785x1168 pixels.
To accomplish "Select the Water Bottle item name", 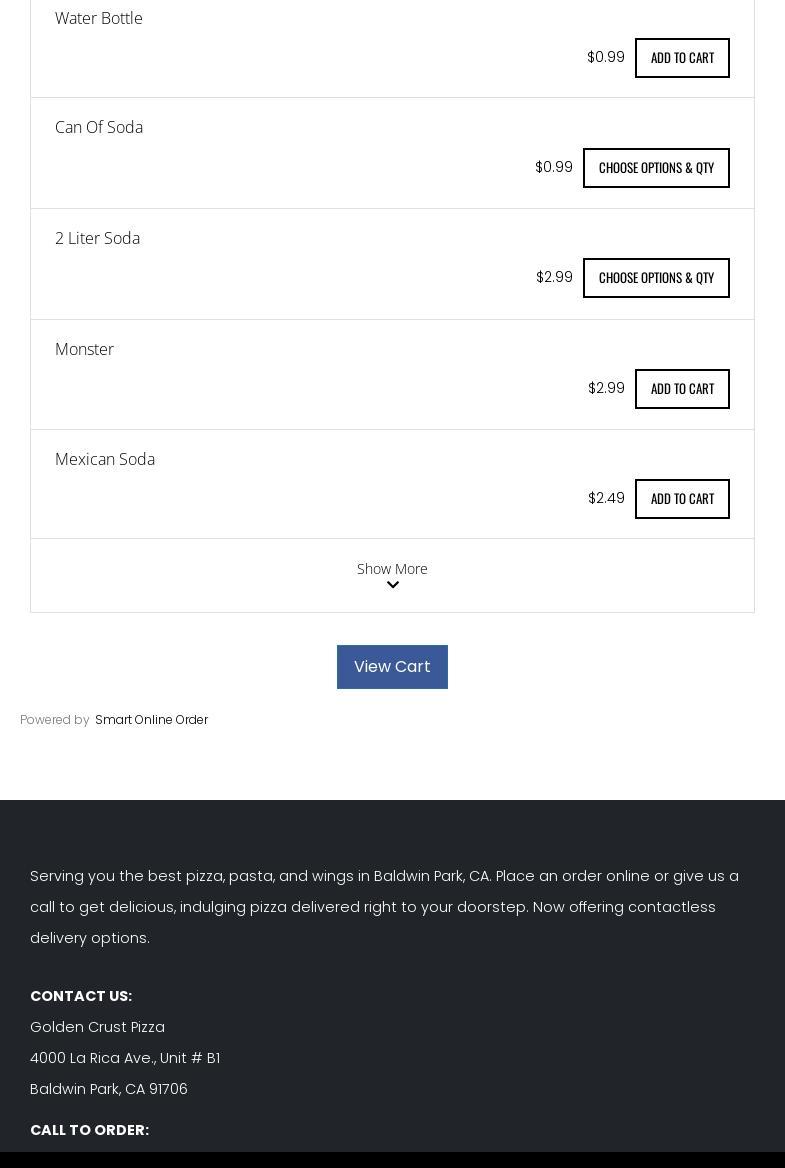I will (x=99, y=18).
